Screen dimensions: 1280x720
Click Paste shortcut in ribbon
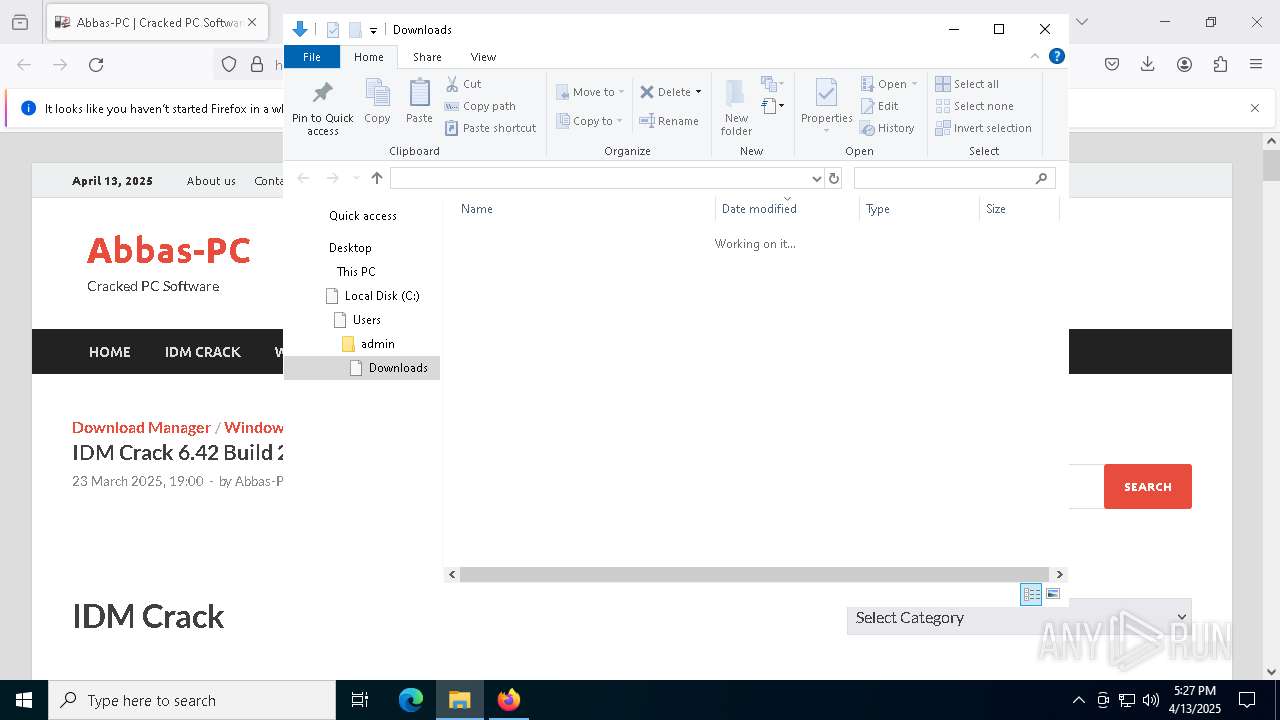(490, 128)
